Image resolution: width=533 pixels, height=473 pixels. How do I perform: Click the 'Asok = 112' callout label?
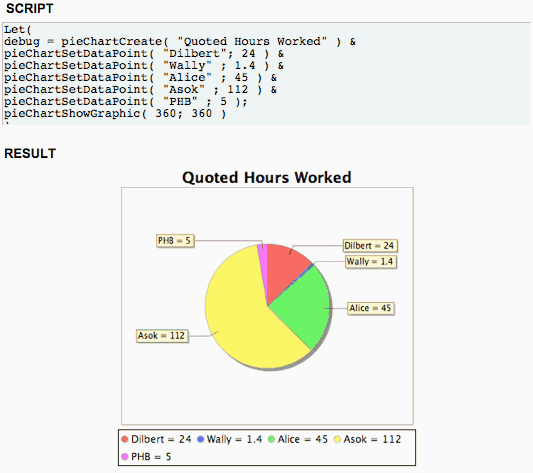(x=162, y=336)
